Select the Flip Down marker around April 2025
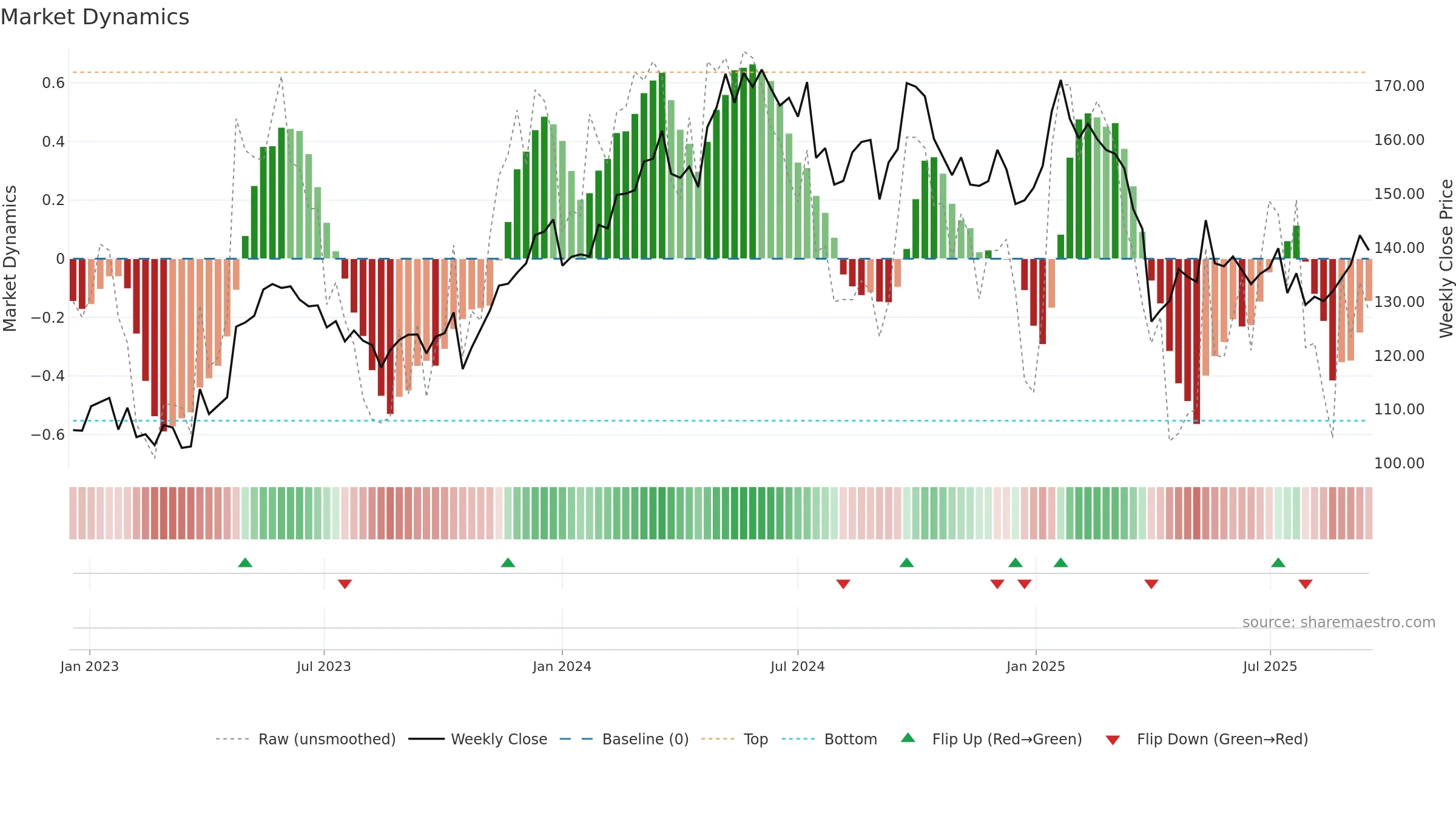The width and height of the screenshot is (1456, 819). [x=1151, y=584]
